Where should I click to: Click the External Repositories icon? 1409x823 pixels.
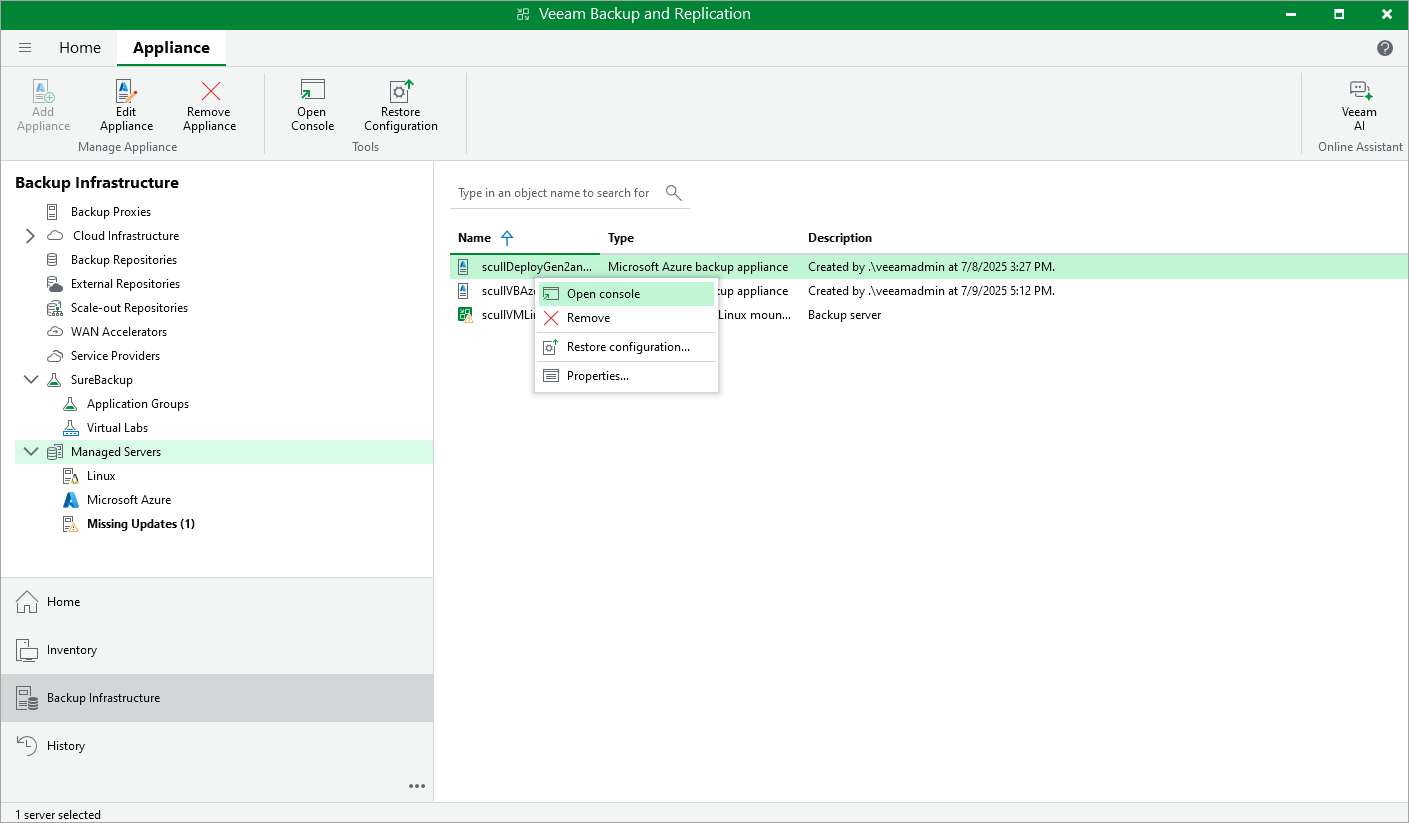coord(55,284)
